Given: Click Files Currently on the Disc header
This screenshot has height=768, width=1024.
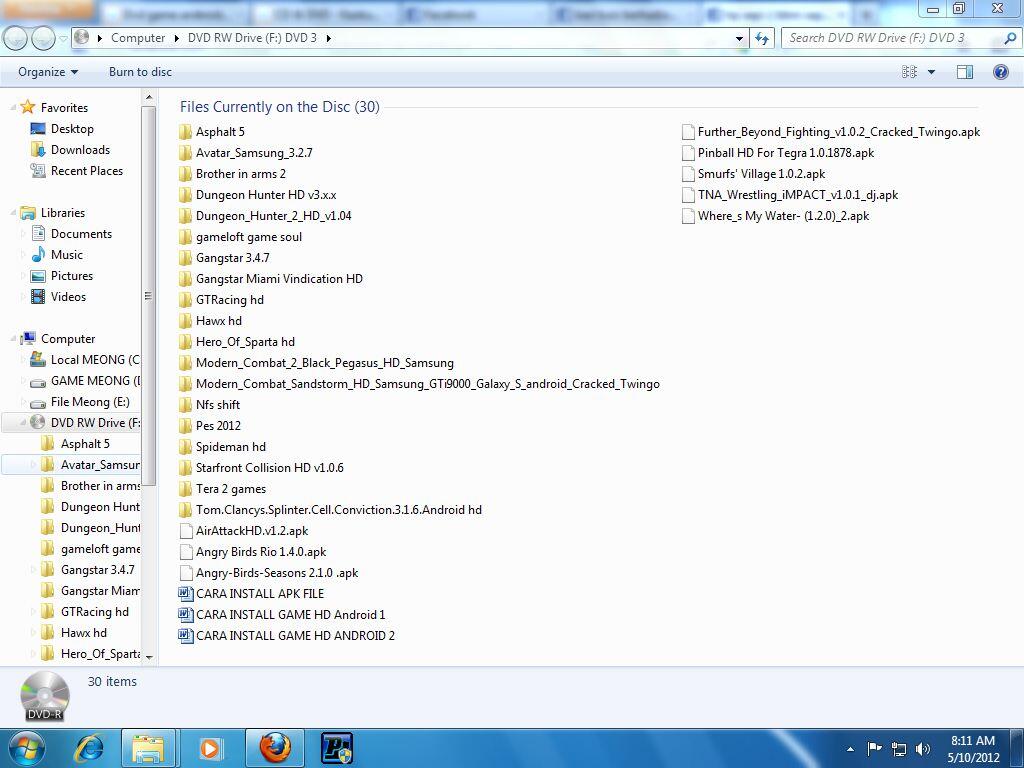Looking at the screenshot, I should click(x=280, y=106).
